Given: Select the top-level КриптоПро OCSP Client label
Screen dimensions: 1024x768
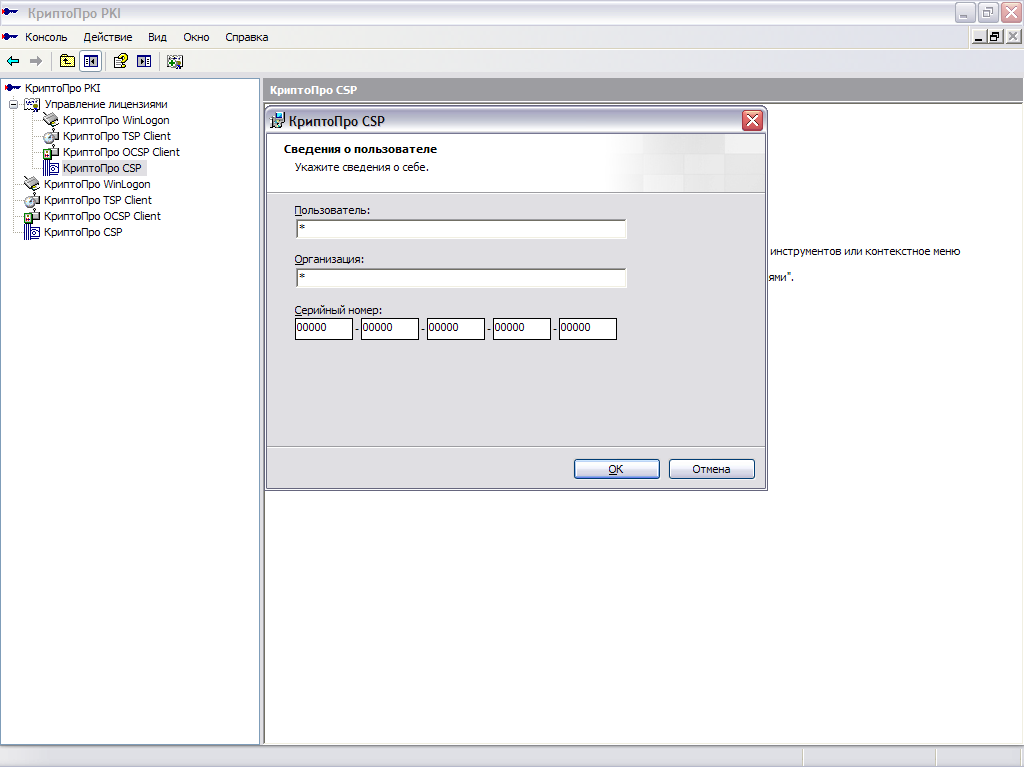Looking at the screenshot, I should tap(103, 216).
